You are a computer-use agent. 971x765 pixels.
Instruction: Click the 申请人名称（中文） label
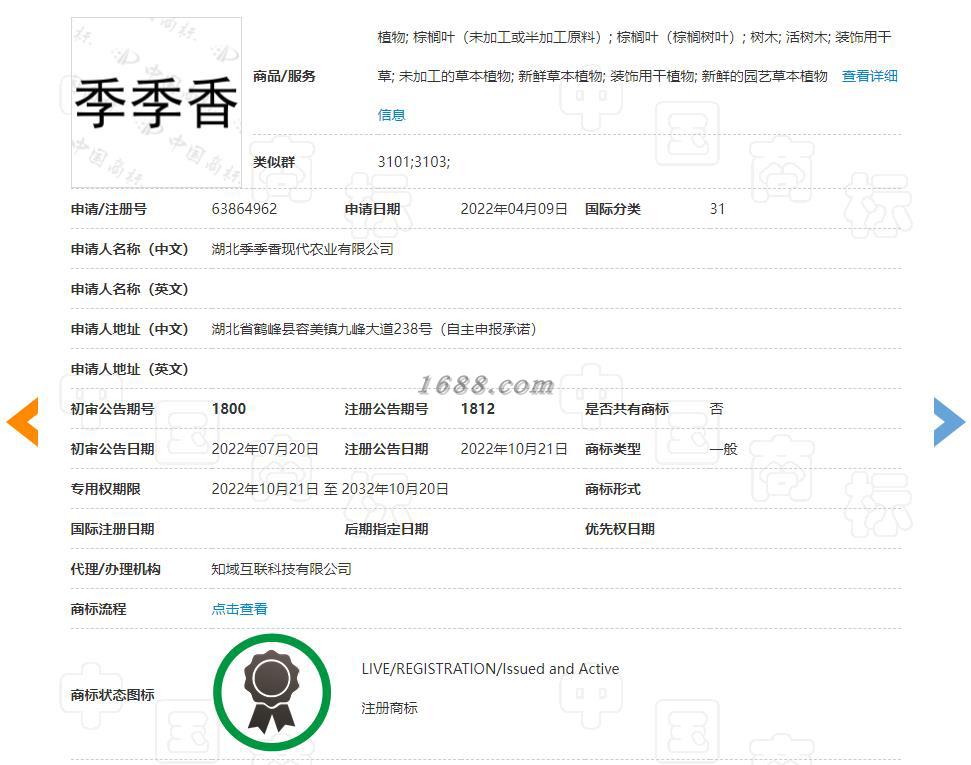point(129,249)
